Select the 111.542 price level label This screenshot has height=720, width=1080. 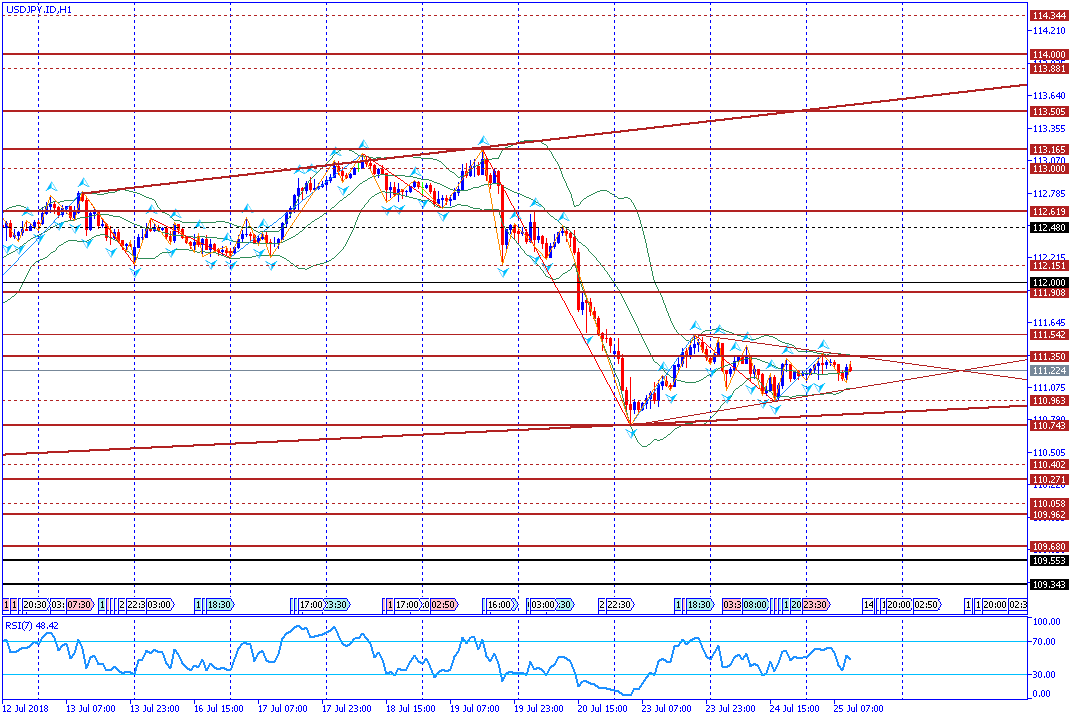(1048, 334)
